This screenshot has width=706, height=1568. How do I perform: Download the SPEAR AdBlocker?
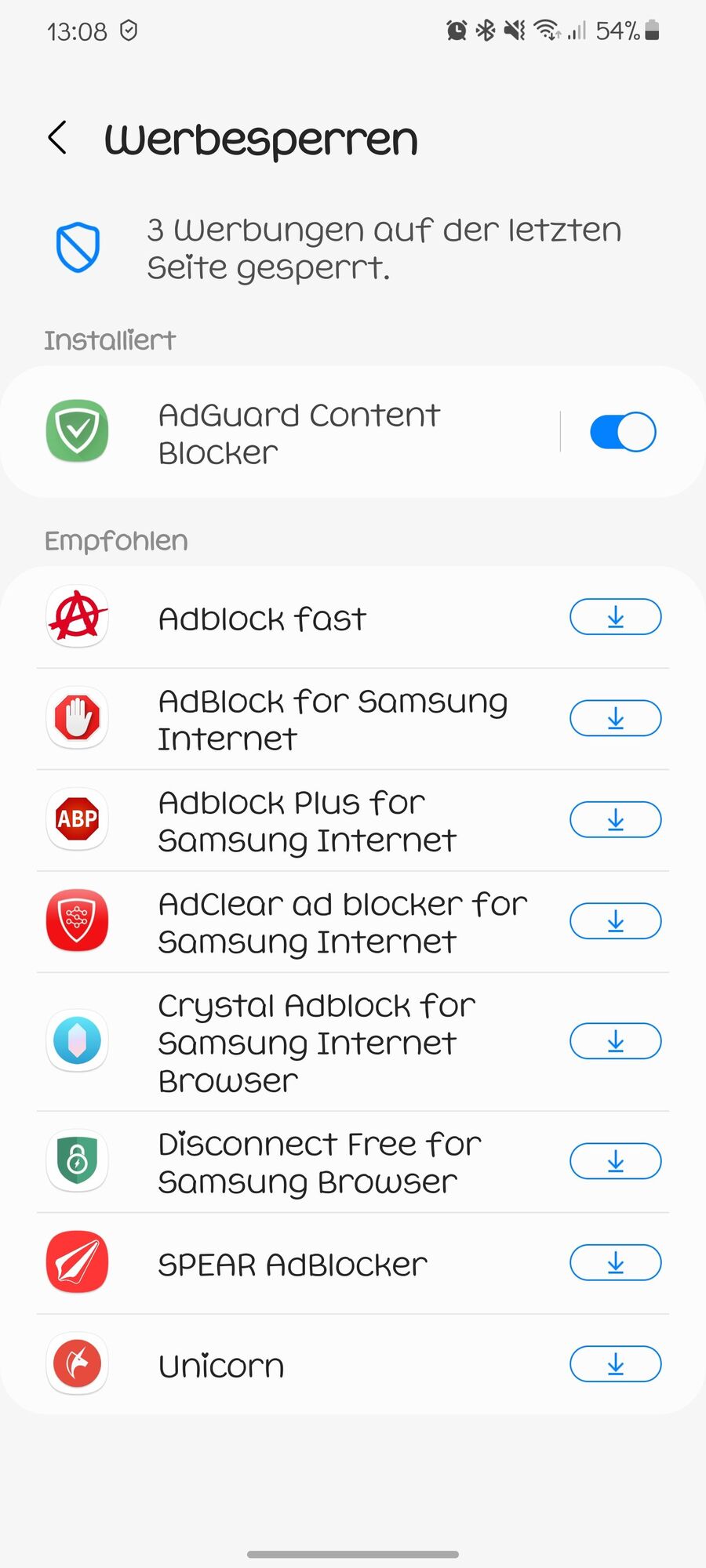615,1262
